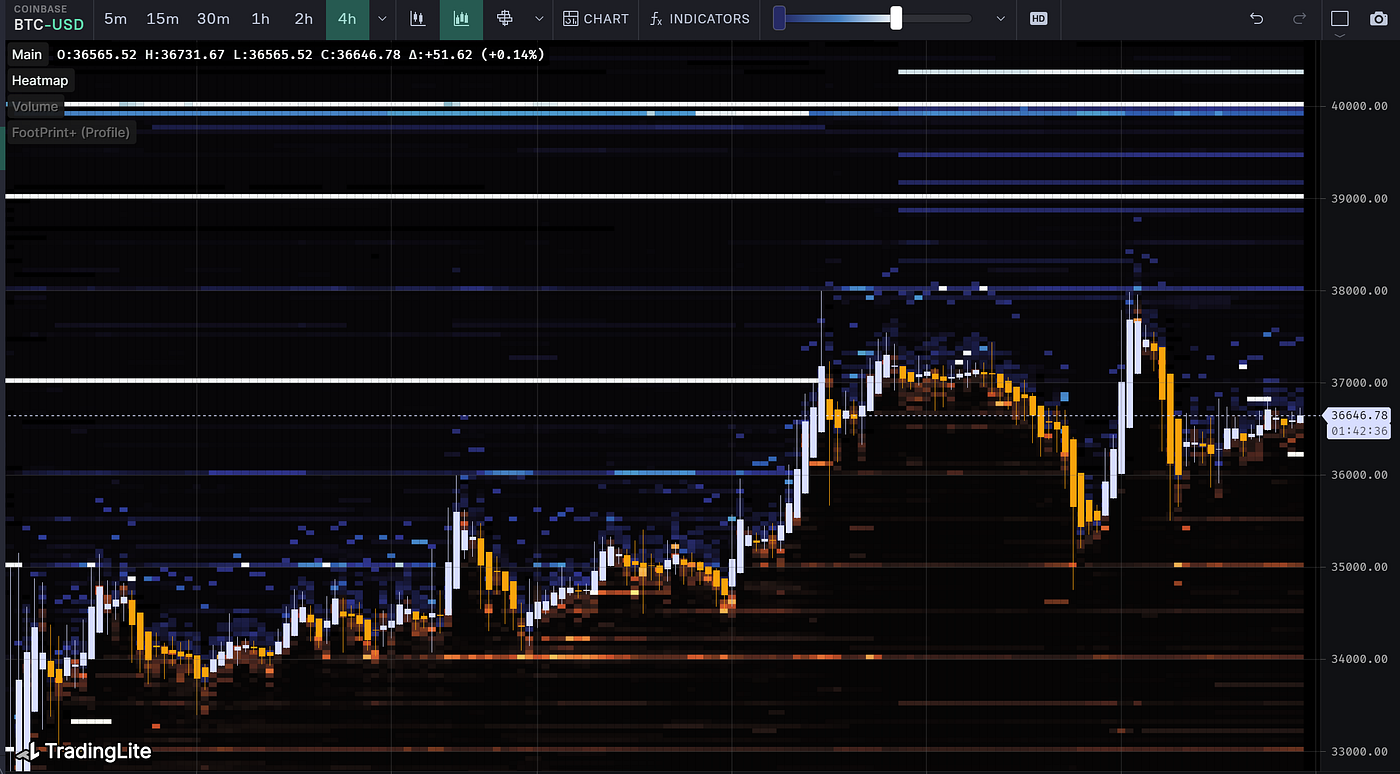The height and width of the screenshot is (774, 1400).
Task: Select the candlestick chart type icon
Action: [x=418, y=19]
